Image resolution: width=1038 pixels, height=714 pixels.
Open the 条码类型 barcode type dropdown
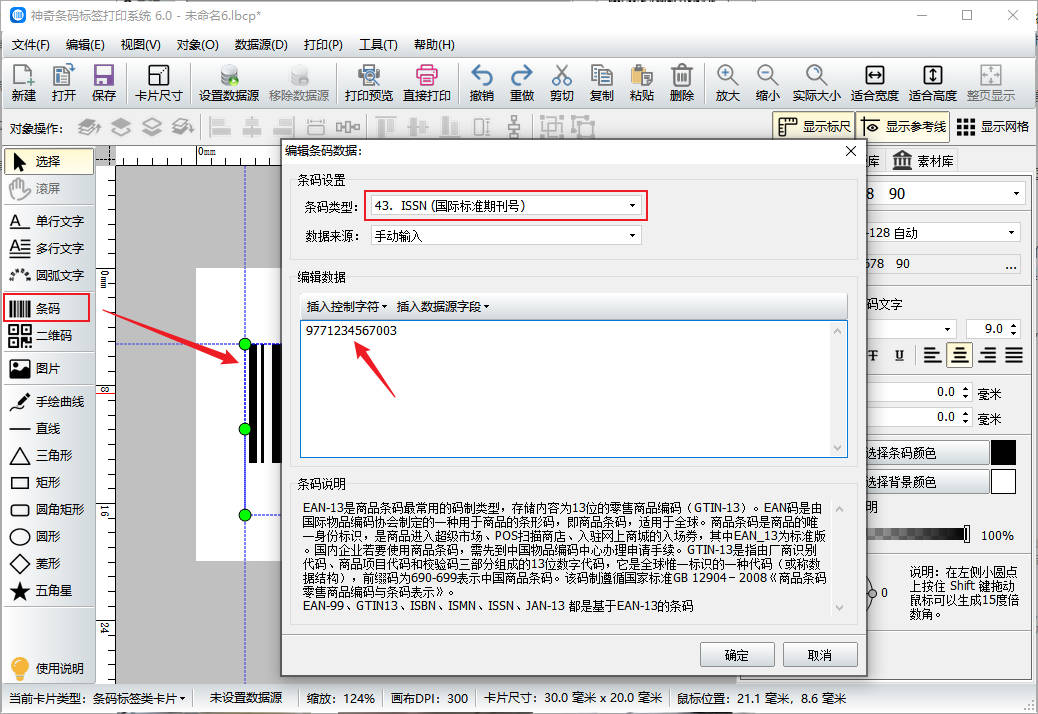pos(505,205)
